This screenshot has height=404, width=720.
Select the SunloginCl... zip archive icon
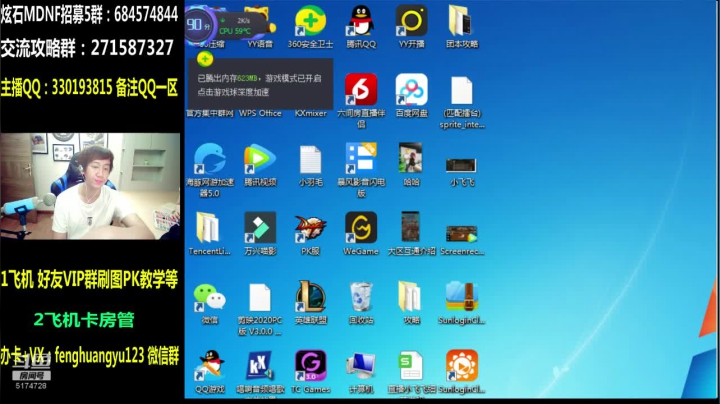point(461,303)
